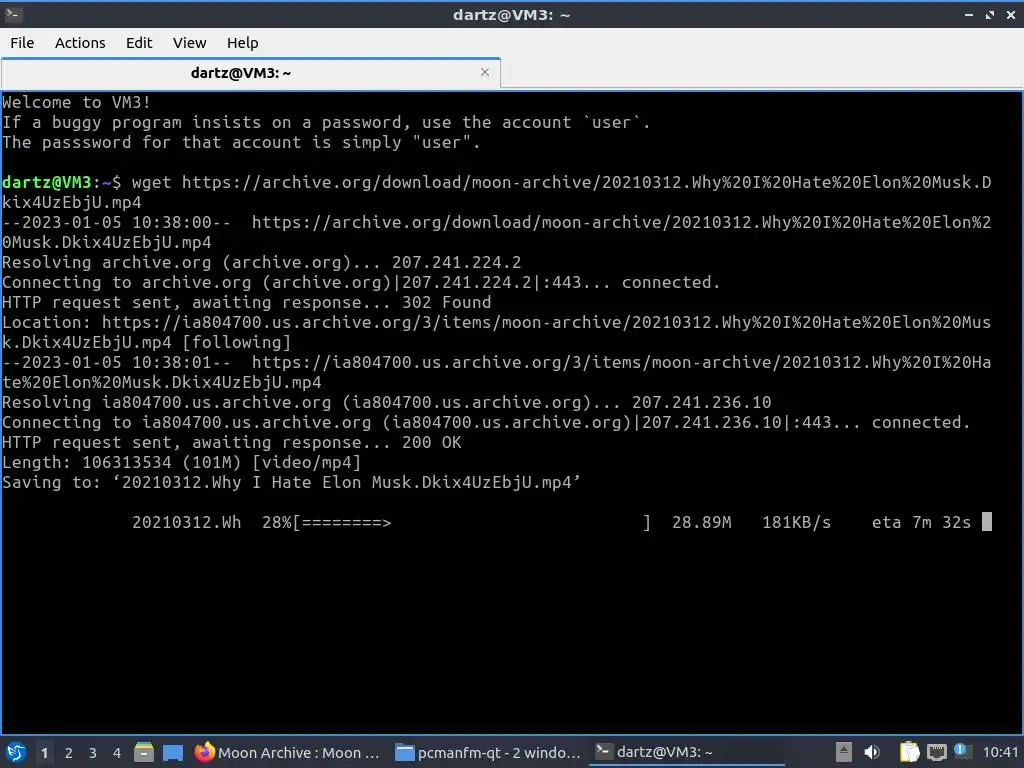Click the 'Location:' redirect line
Image resolution: width=1024 pixels, height=768 pixels.
(x=496, y=332)
